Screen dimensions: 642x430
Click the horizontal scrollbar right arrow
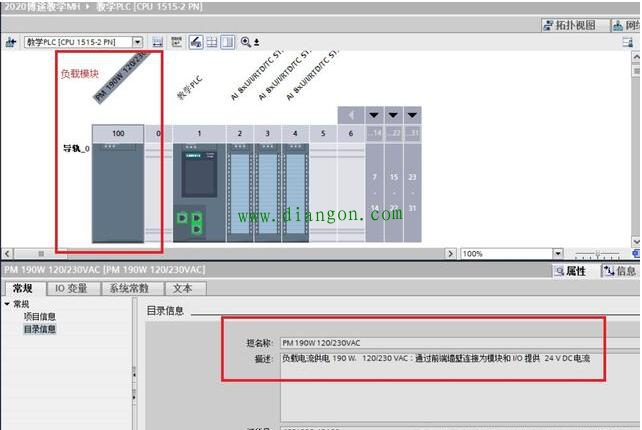click(x=450, y=253)
